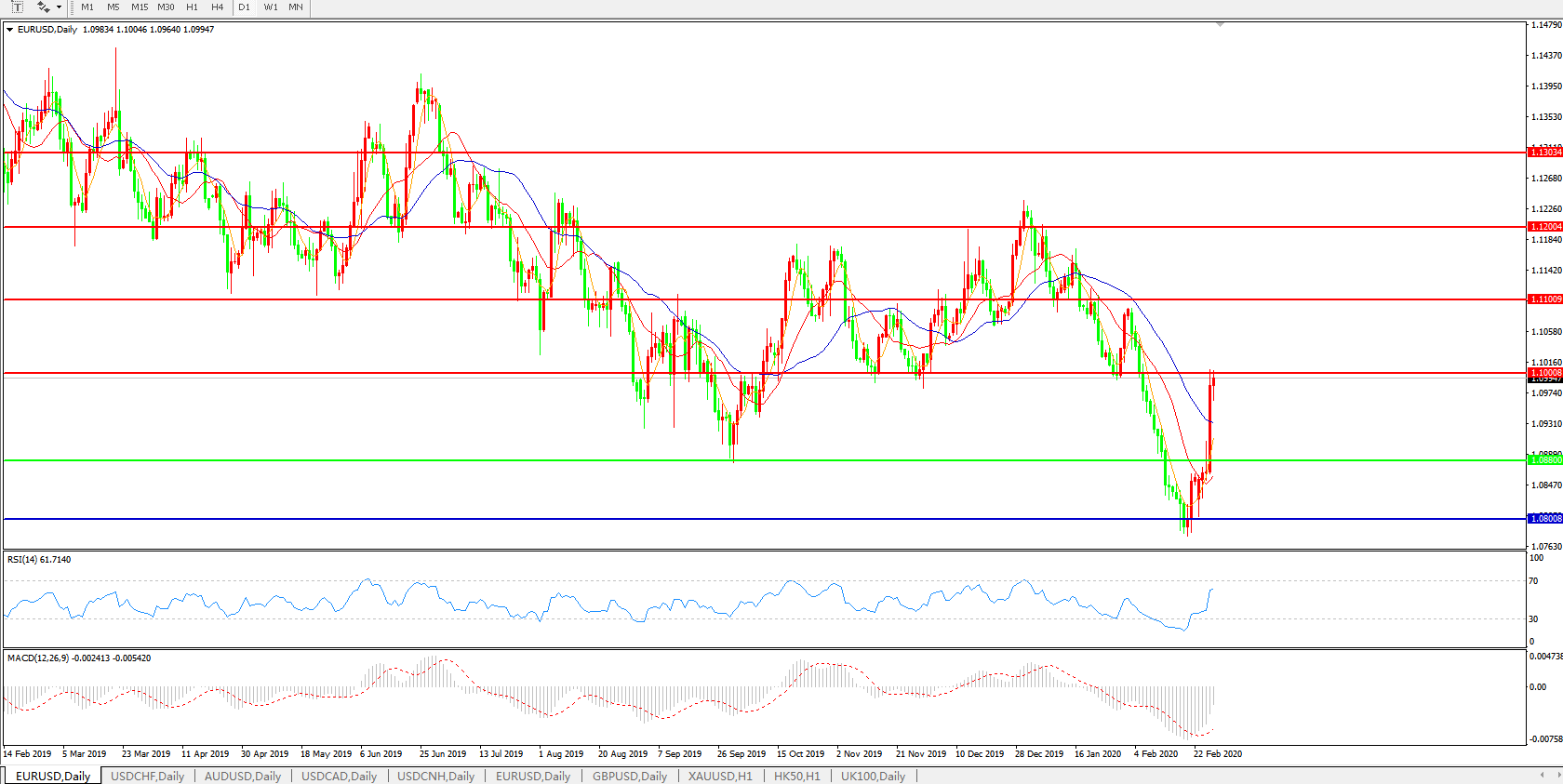The image size is (1563, 784).
Task: Enable the H4 timeframe
Action: point(217,7)
